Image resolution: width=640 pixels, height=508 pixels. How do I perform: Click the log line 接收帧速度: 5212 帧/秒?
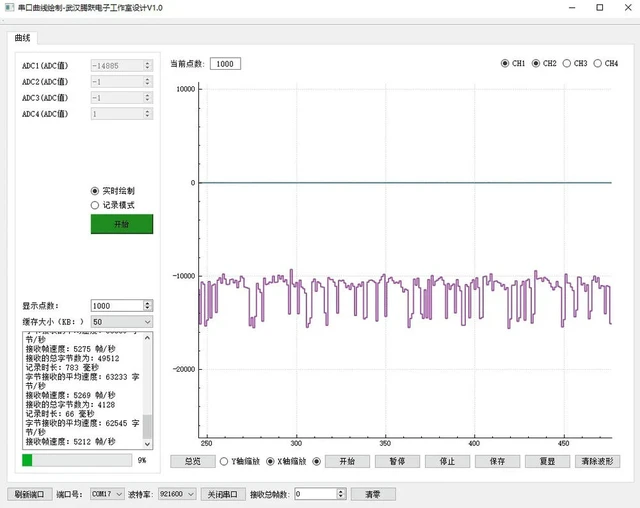tap(70, 441)
